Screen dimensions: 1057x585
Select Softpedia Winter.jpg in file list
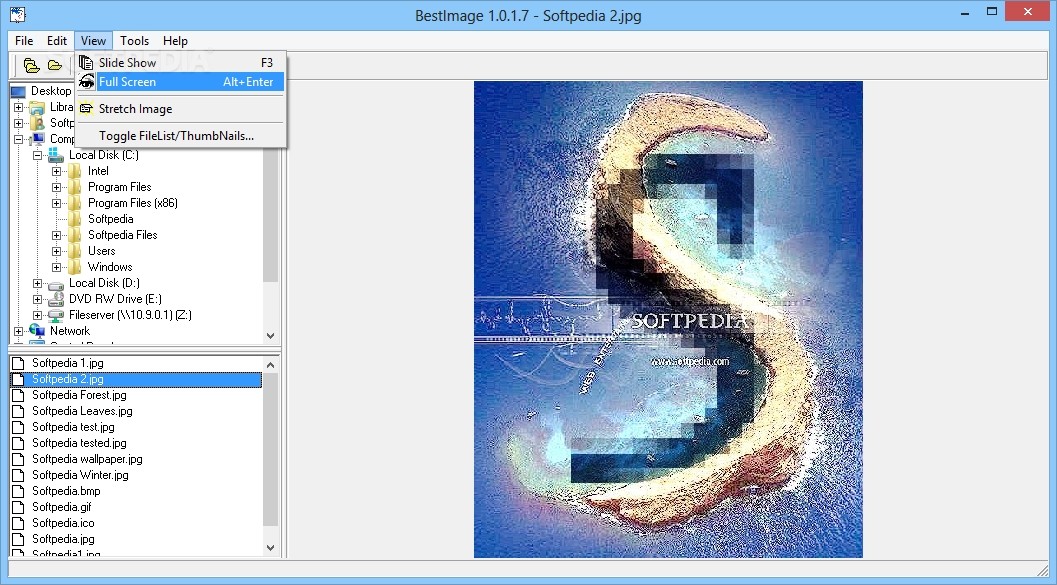click(80, 475)
